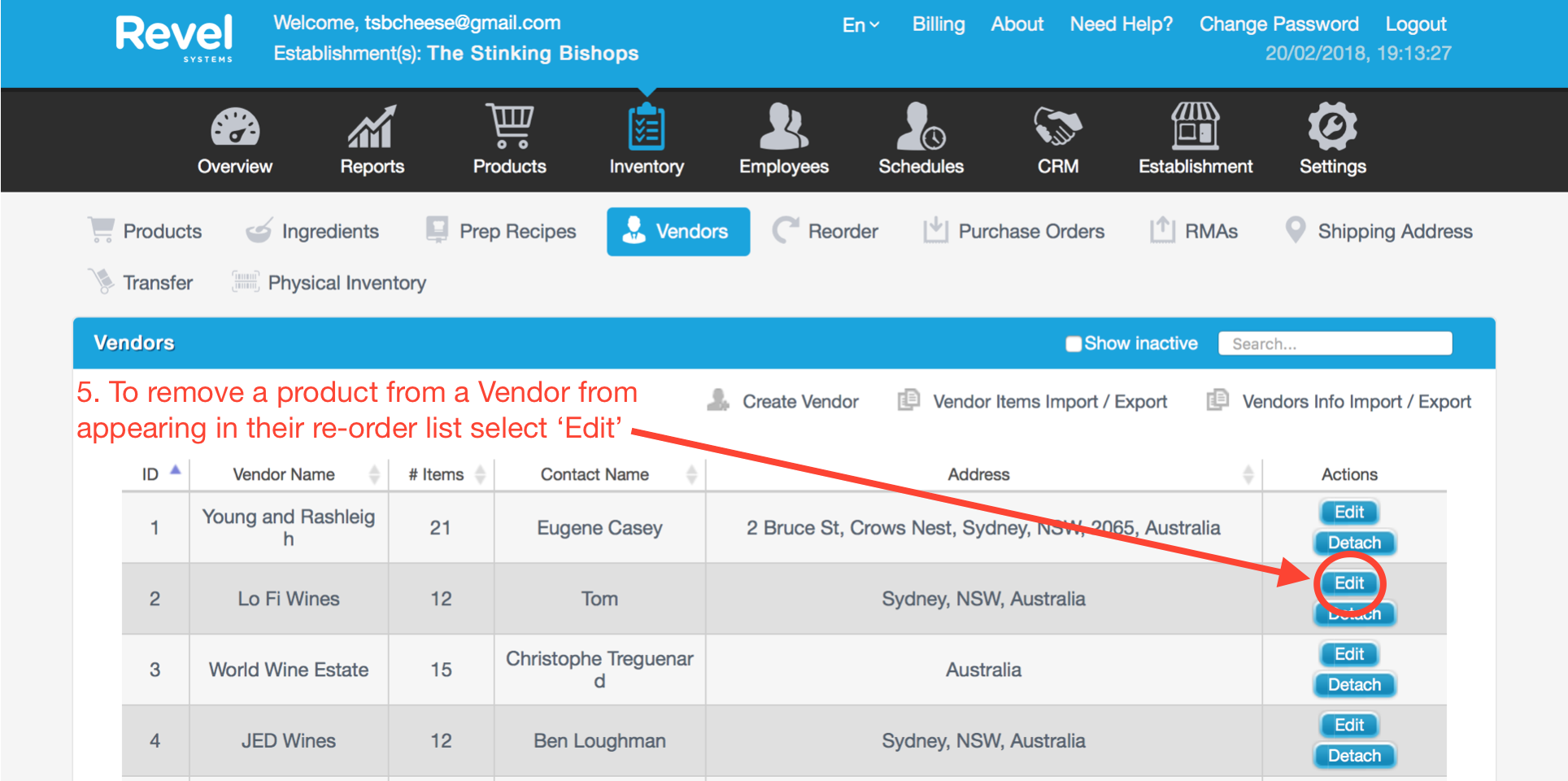Click the Create Vendor person icon
The height and width of the screenshot is (781, 1568).
[718, 399]
